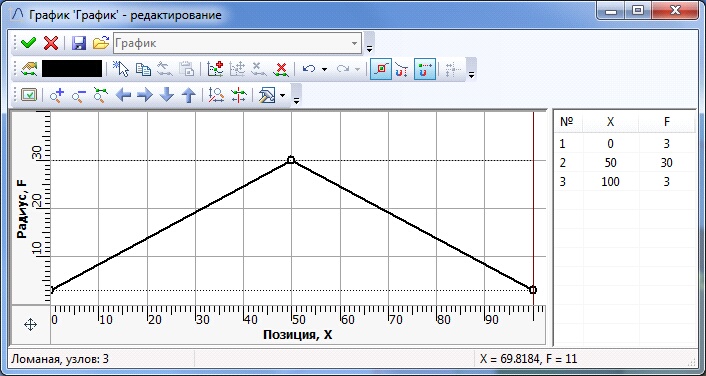This screenshot has height=376, width=706.
Task: Cancel editing with the red X icon
Action: [51, 43]
